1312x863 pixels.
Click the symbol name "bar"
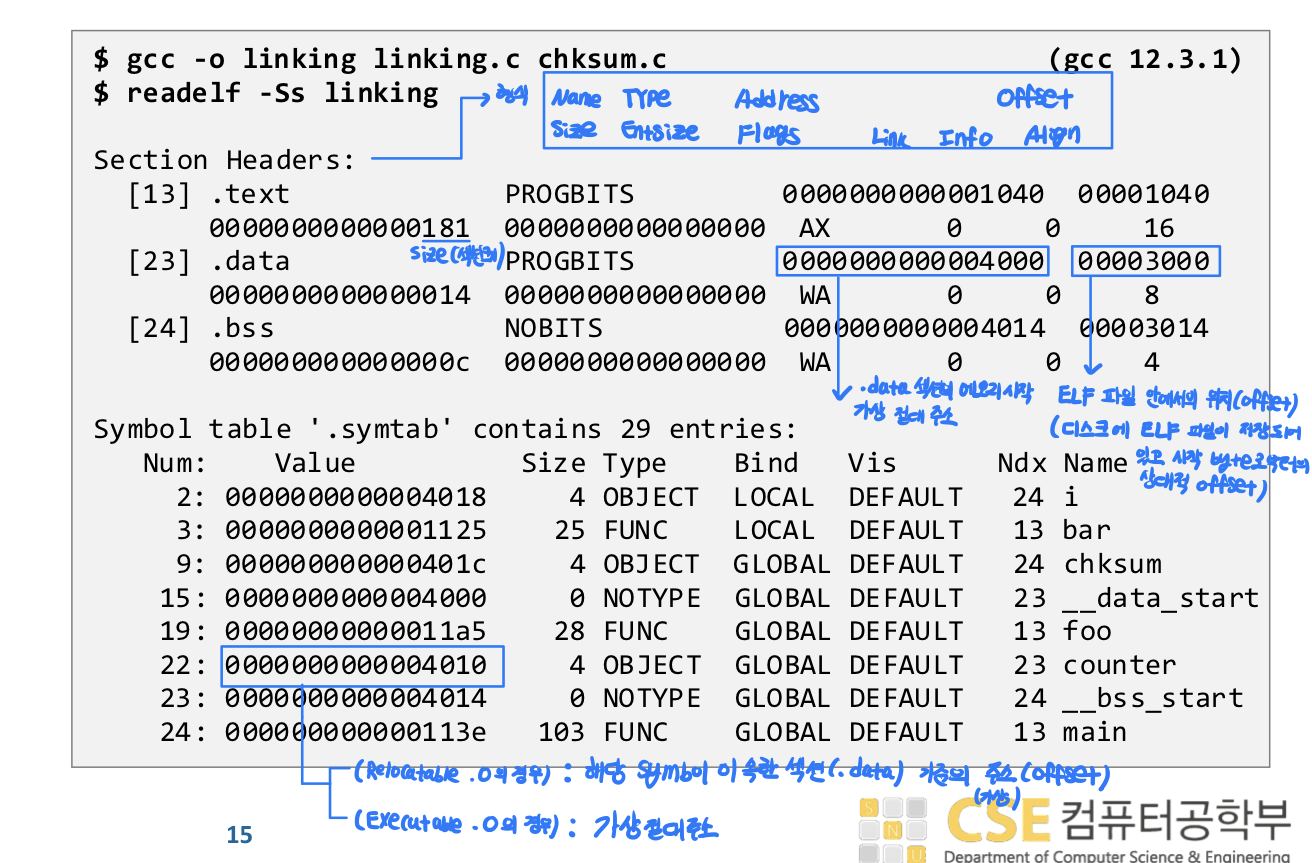(x=1086, y=531)
